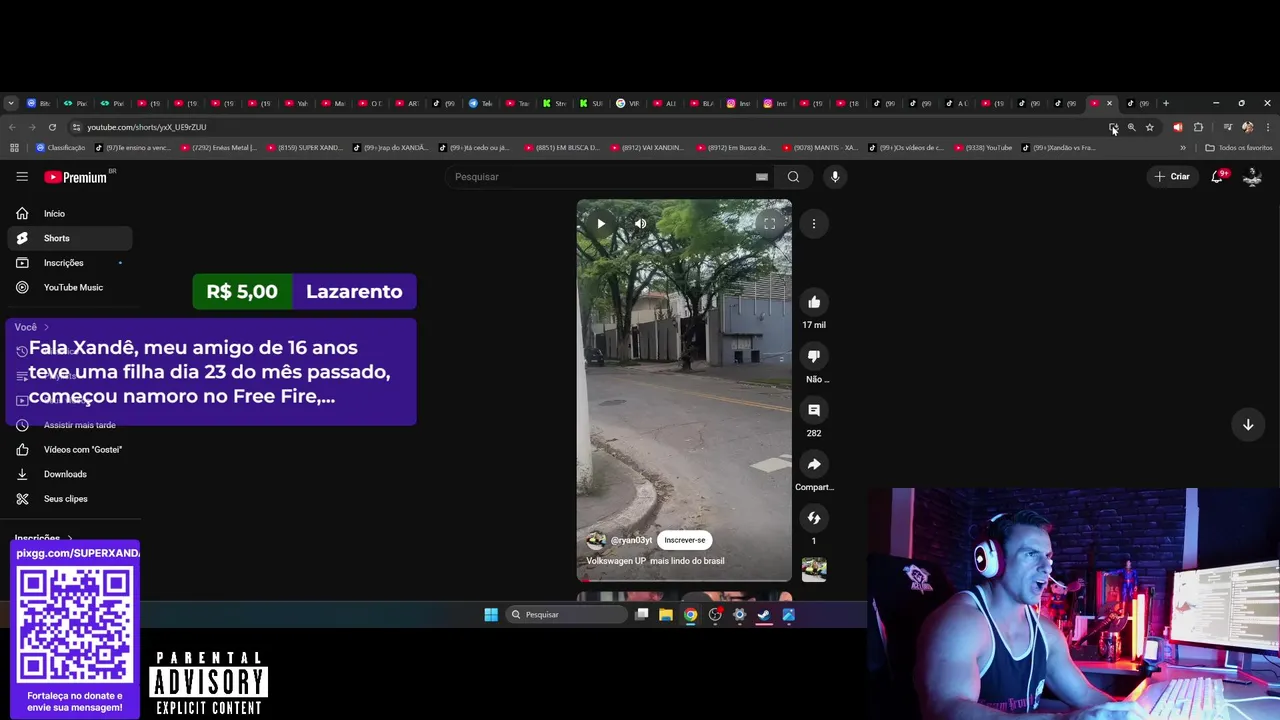Click the Criar button
This screenshot has height=720, width=1280.
point(1172,177)
